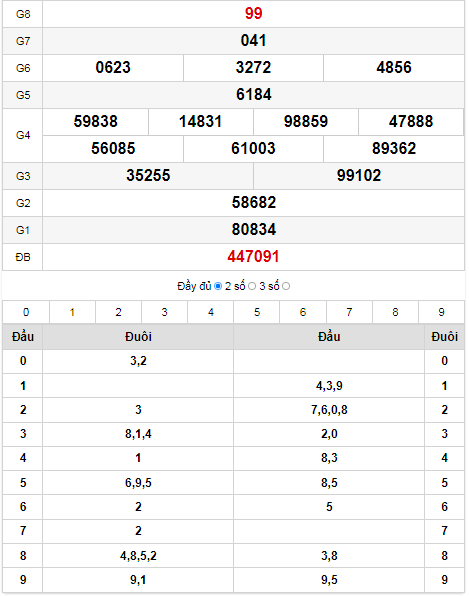
Task: Select digit filter 7
Action: pyautogui.click(x=349, y=312)
